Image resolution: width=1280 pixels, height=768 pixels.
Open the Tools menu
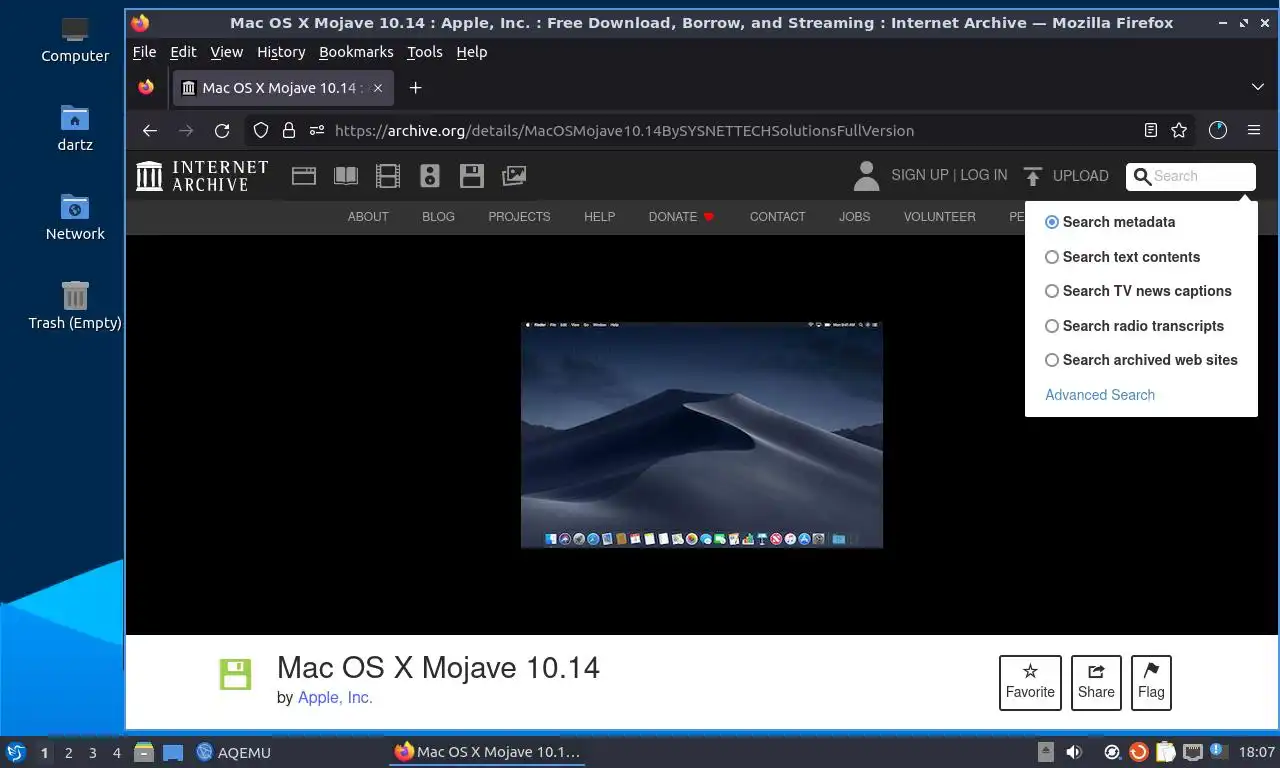point(424,52)
